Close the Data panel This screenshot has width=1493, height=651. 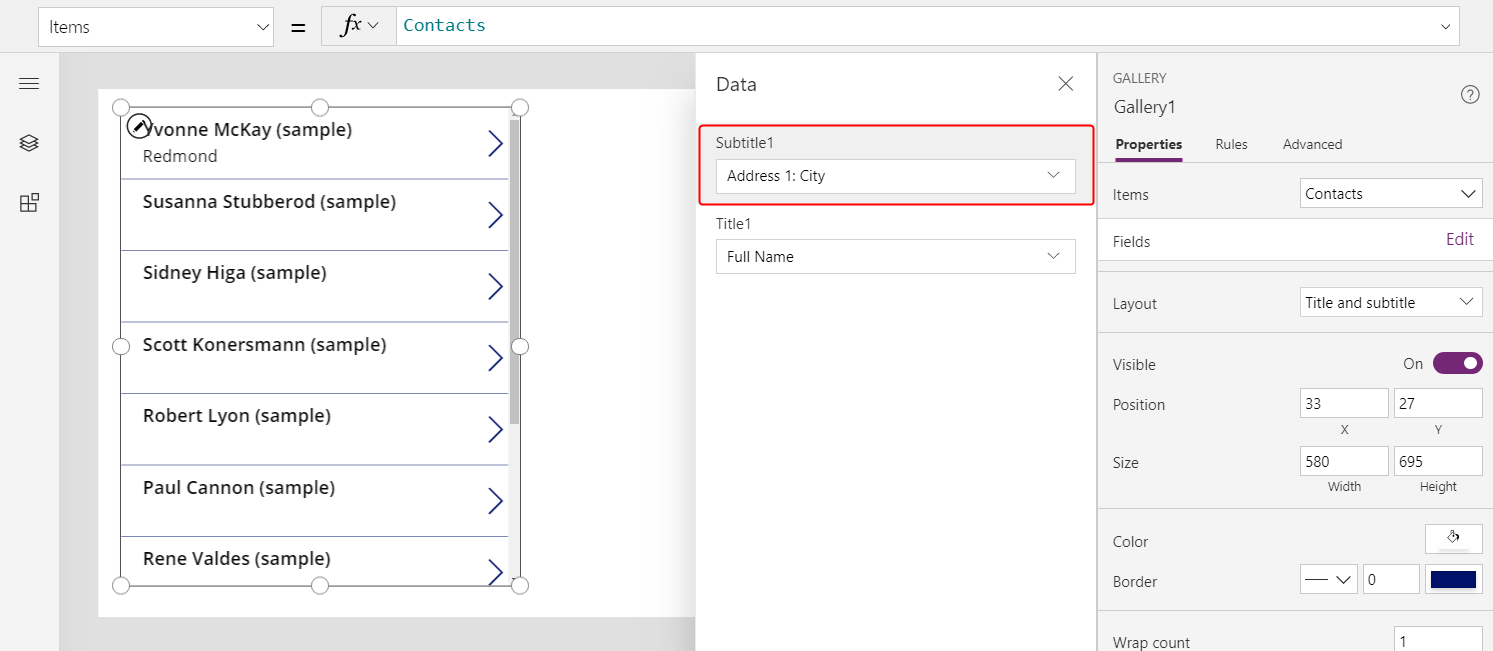coord(1066,84)
